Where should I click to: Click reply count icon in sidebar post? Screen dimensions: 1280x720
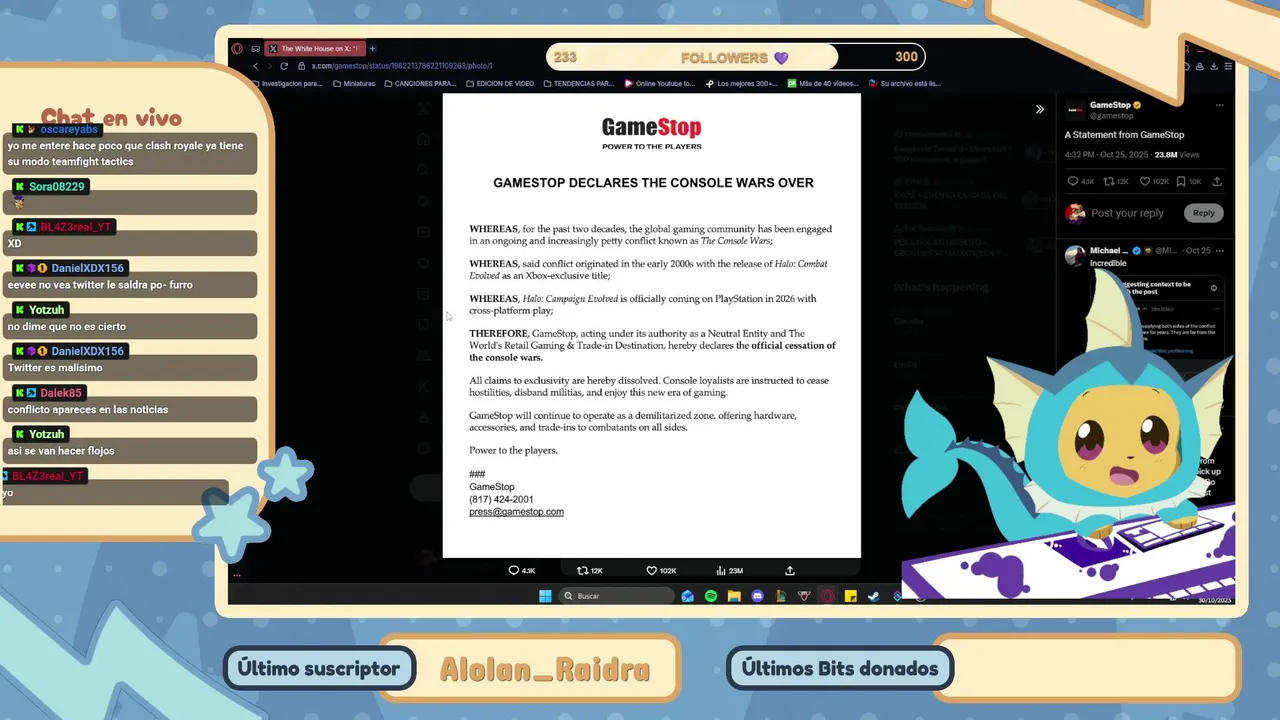pos(1073,182)
